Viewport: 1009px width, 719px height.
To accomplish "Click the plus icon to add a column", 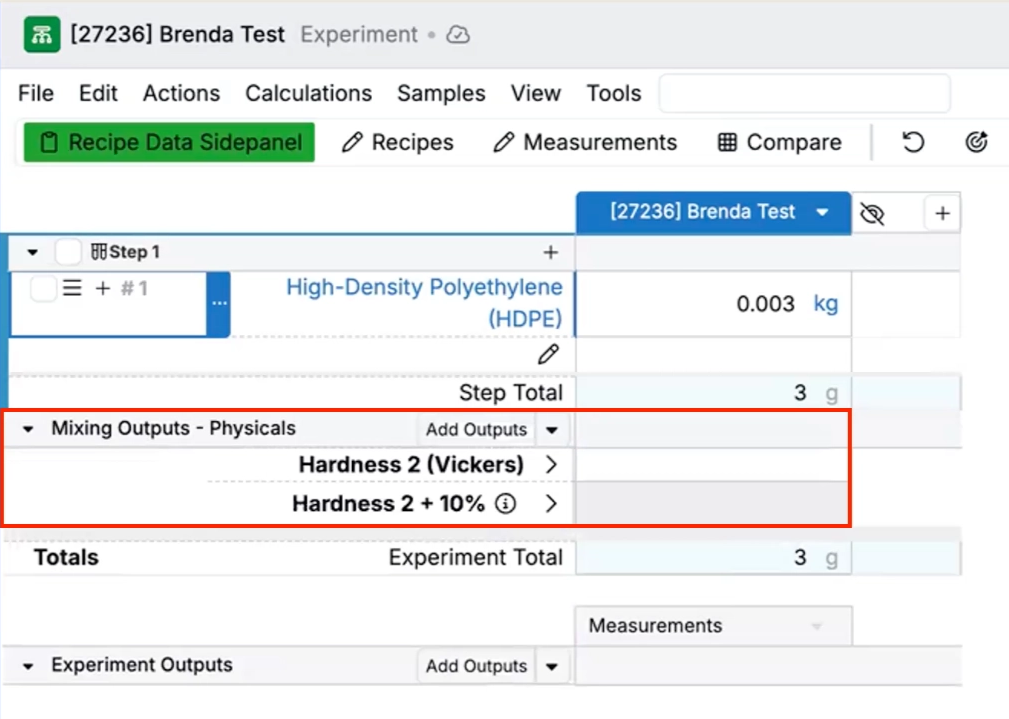I will click(942, 213).
